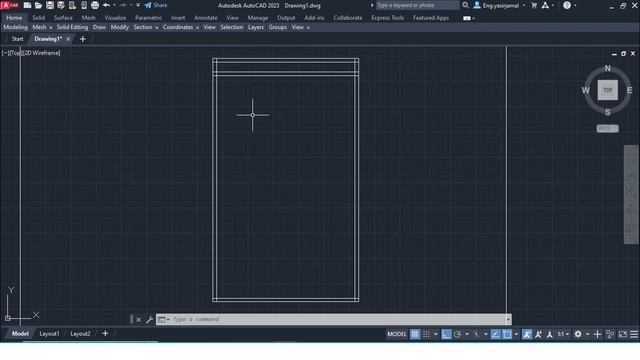Image resolution: width=640 pixels, height=360 pixels.
Task: Select the Surface ribbon tab
Action: point(63,18)
